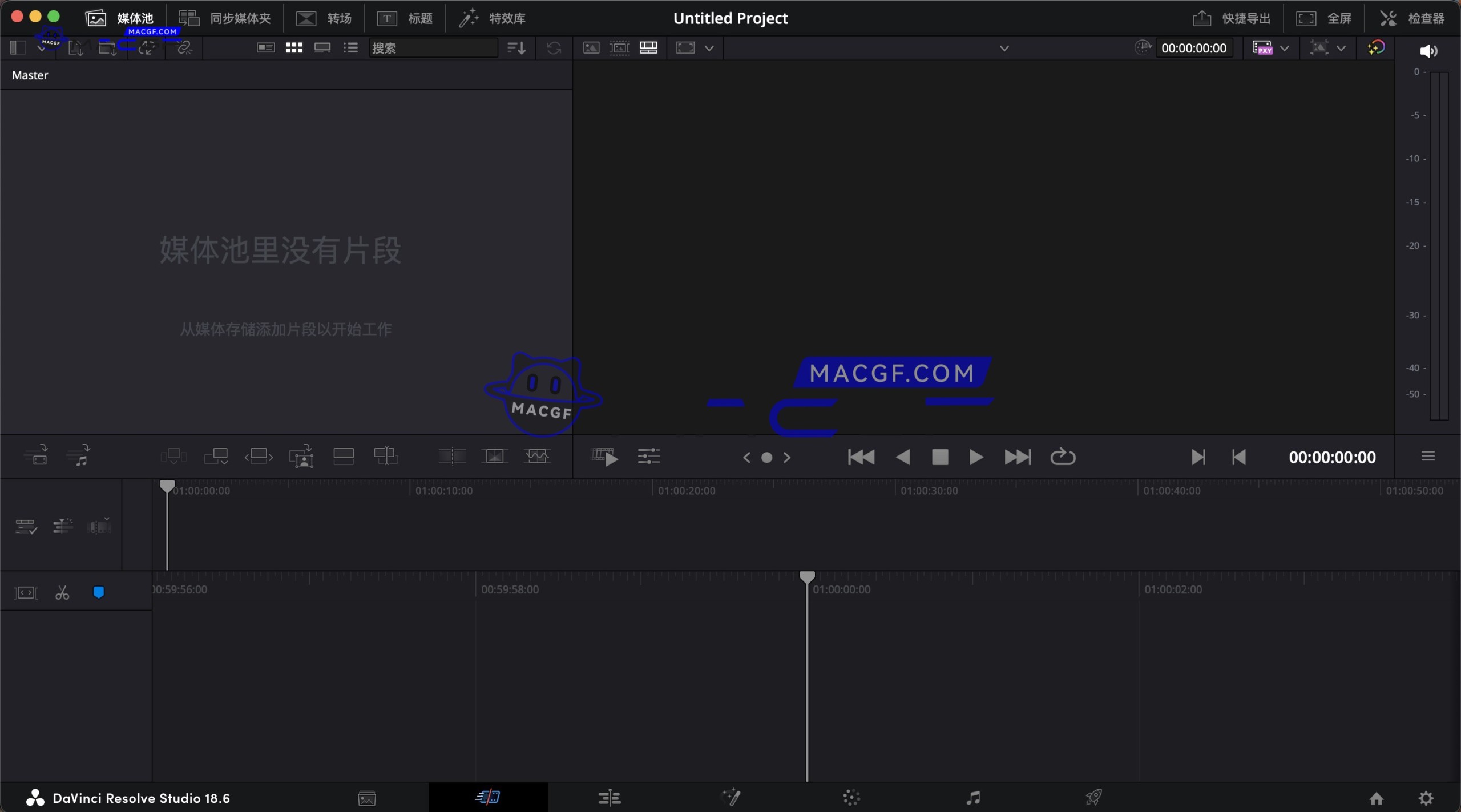Switch media pool to list view
The image size is (1461, 812).
[350, 48]
